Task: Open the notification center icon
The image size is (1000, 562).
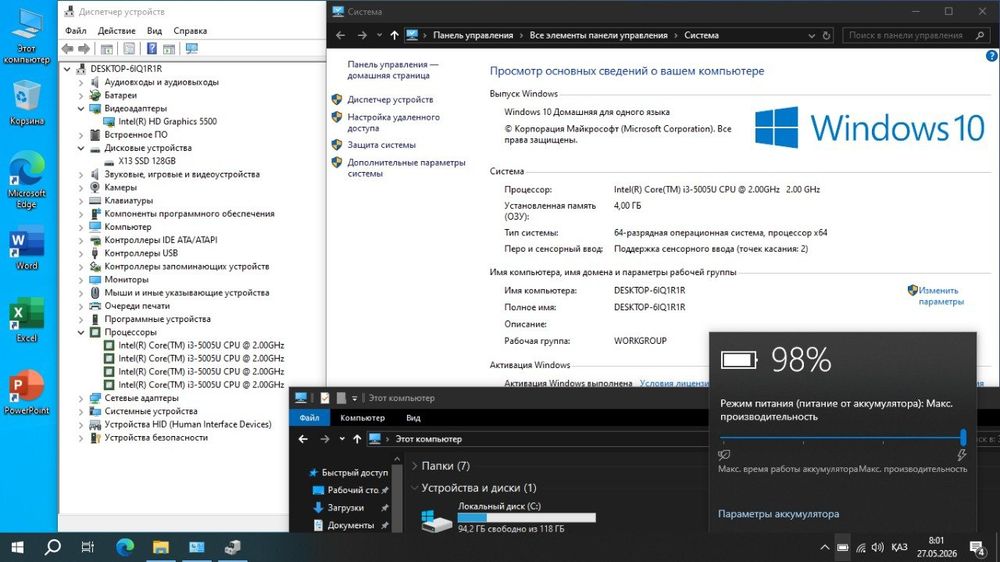Action: coord(977,547)
